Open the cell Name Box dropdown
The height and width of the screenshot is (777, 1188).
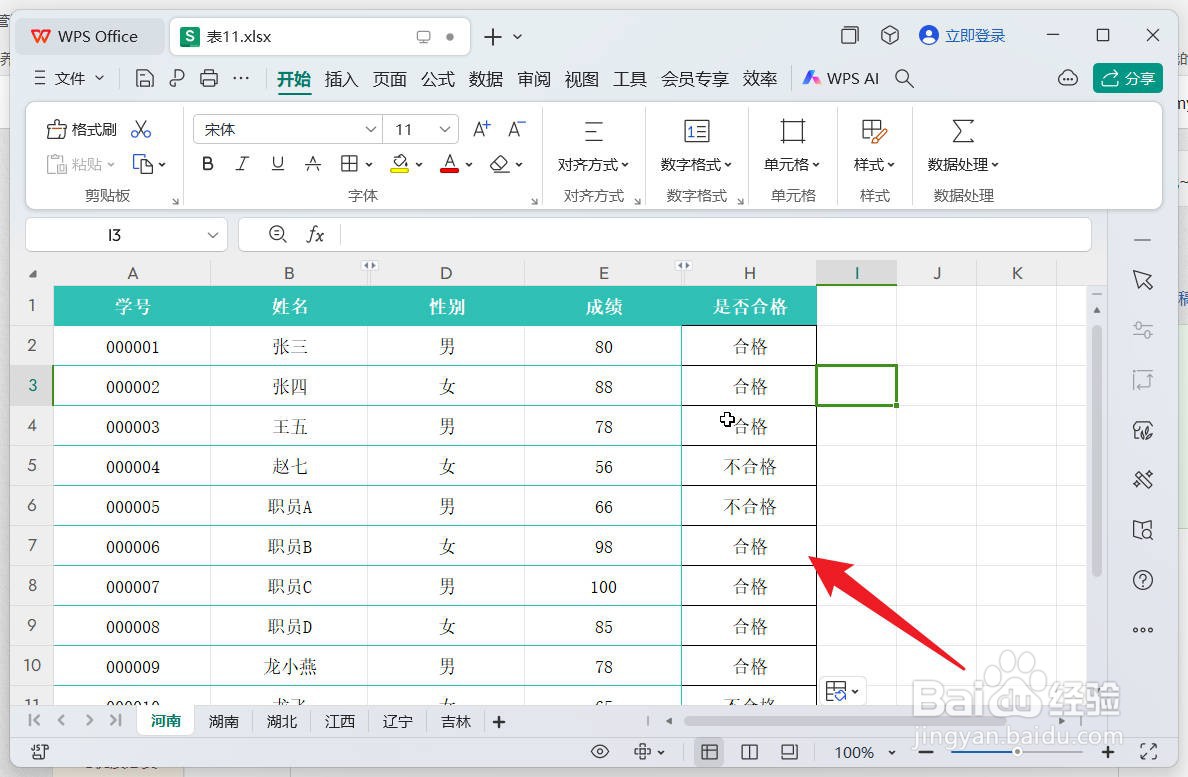[212, 234]
